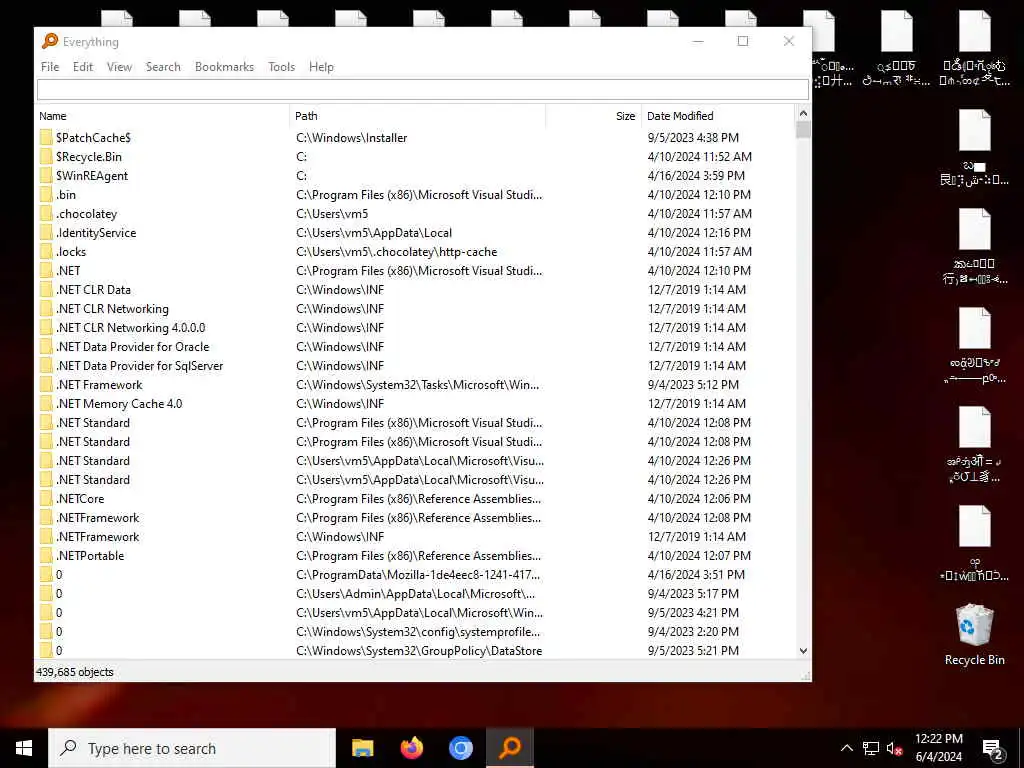Image resolution: width=1024 pixels, height=768 pixels.
Task: Click the Everything app icon in title bar
Action: [x=50, y=41]
